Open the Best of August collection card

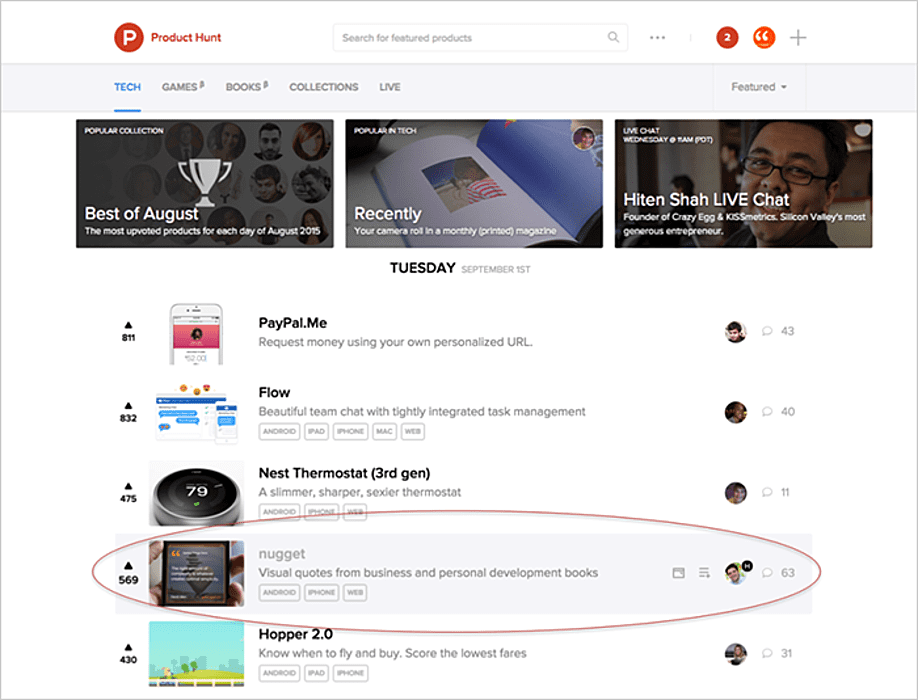[205, 184]
